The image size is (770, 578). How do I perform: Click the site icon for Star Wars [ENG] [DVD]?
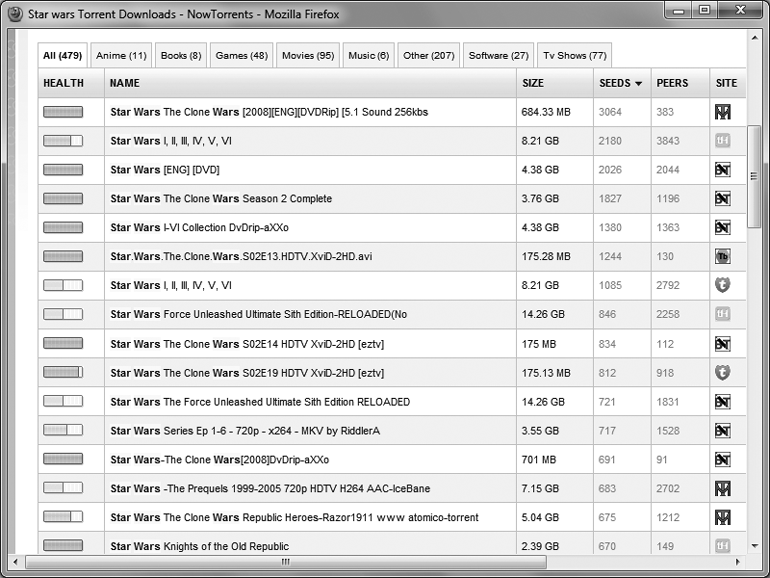click(722, 170)
